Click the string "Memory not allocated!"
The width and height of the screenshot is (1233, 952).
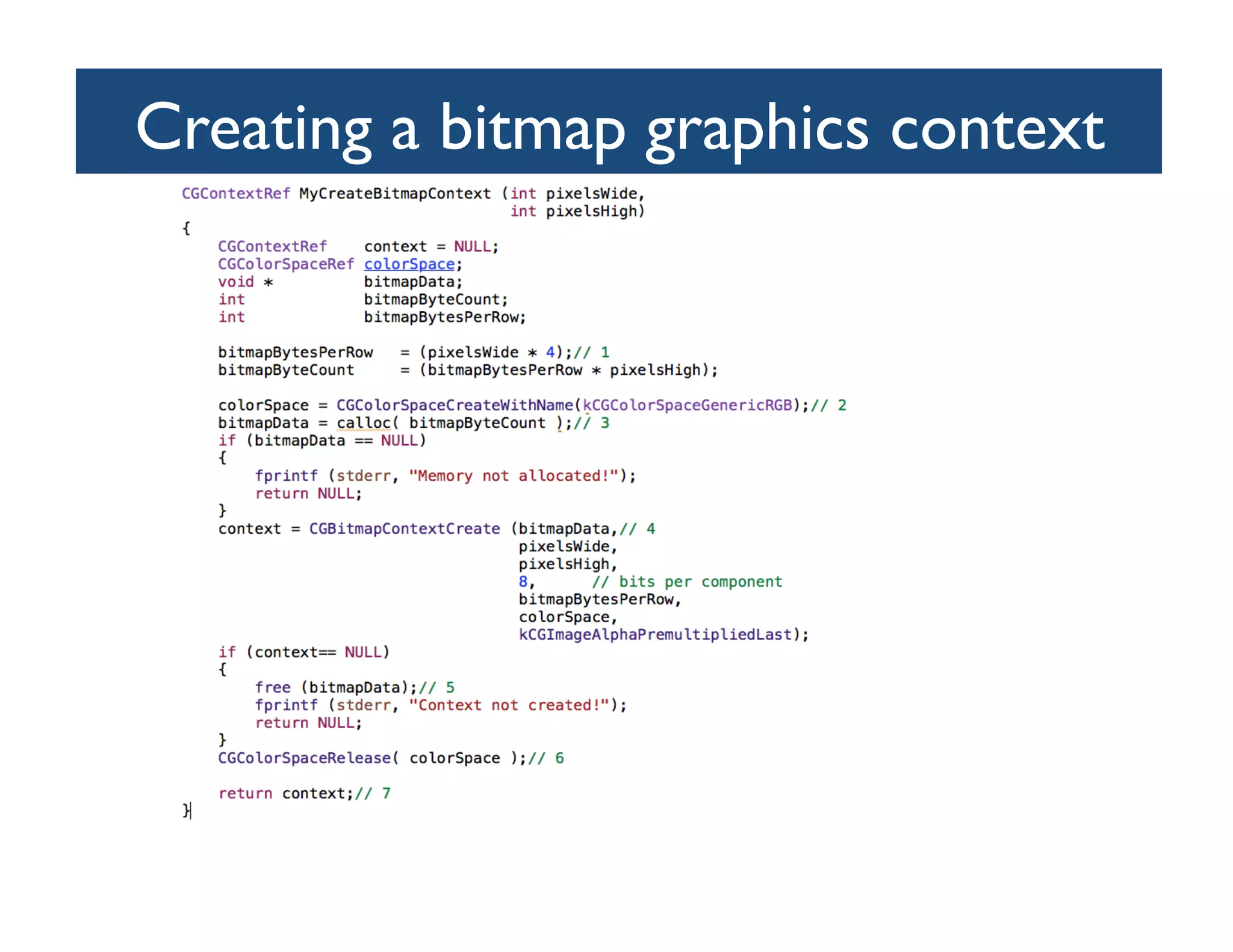[x=514, y=476]
